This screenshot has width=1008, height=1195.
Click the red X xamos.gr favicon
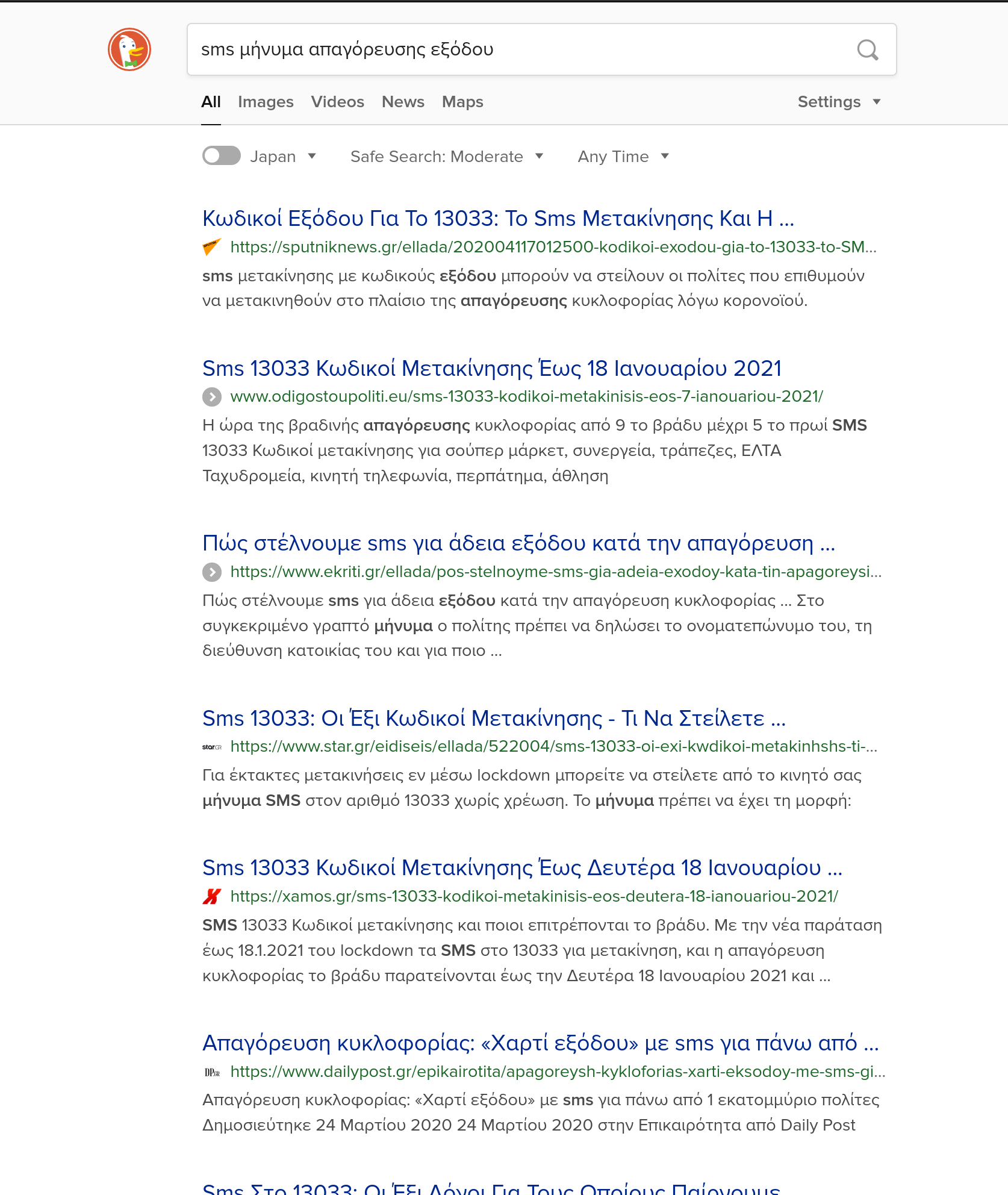click(x=212, y=896)
